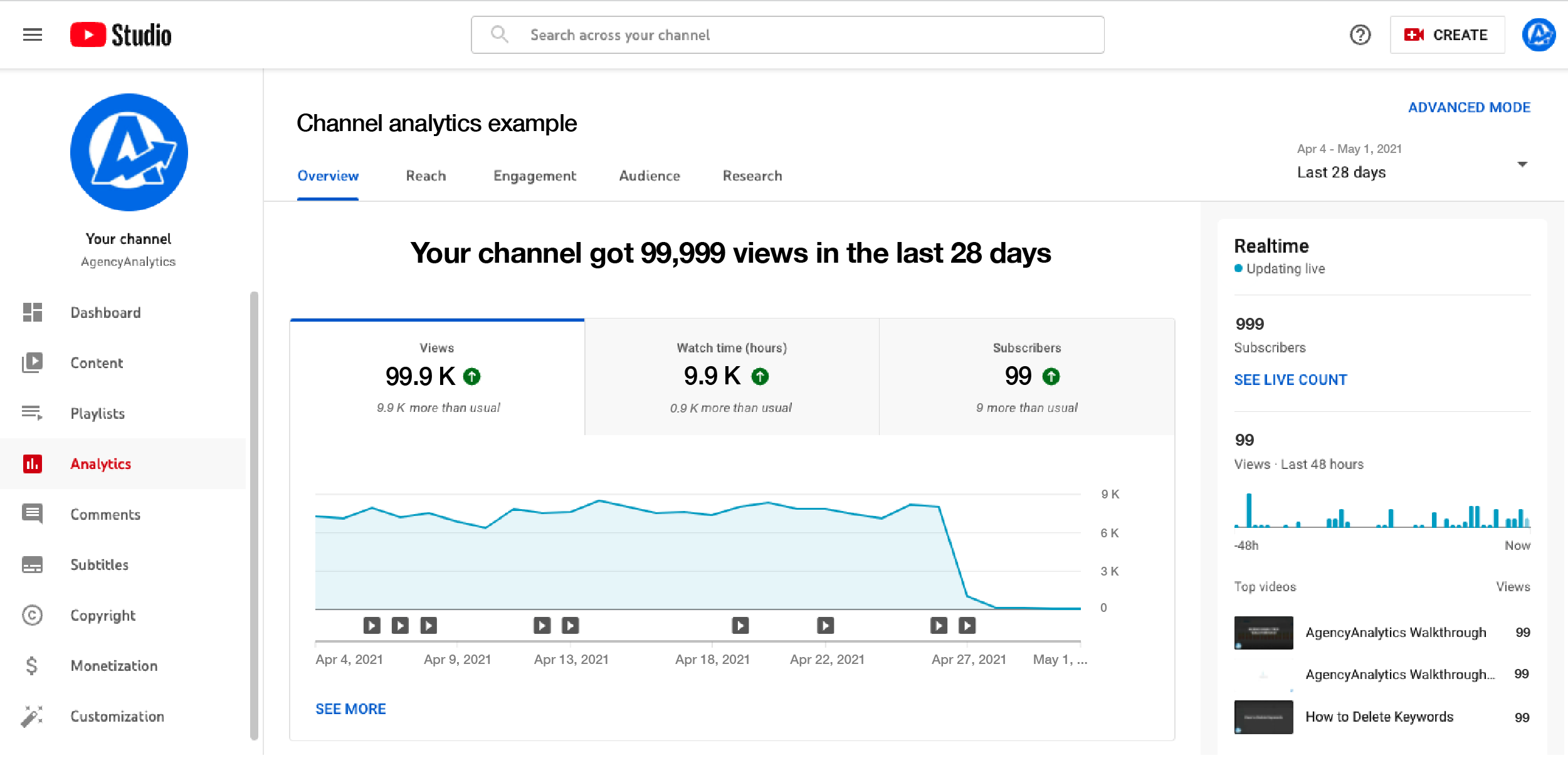This screenshot has height=758, width=1568.
Task: Click the AgencyAnalytics Walkthrough thumbnail
Action: [x=1263, y=632]
